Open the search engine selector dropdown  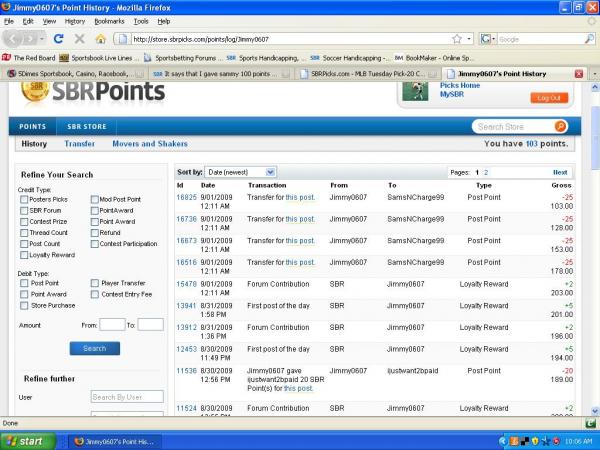click(489, 39)
